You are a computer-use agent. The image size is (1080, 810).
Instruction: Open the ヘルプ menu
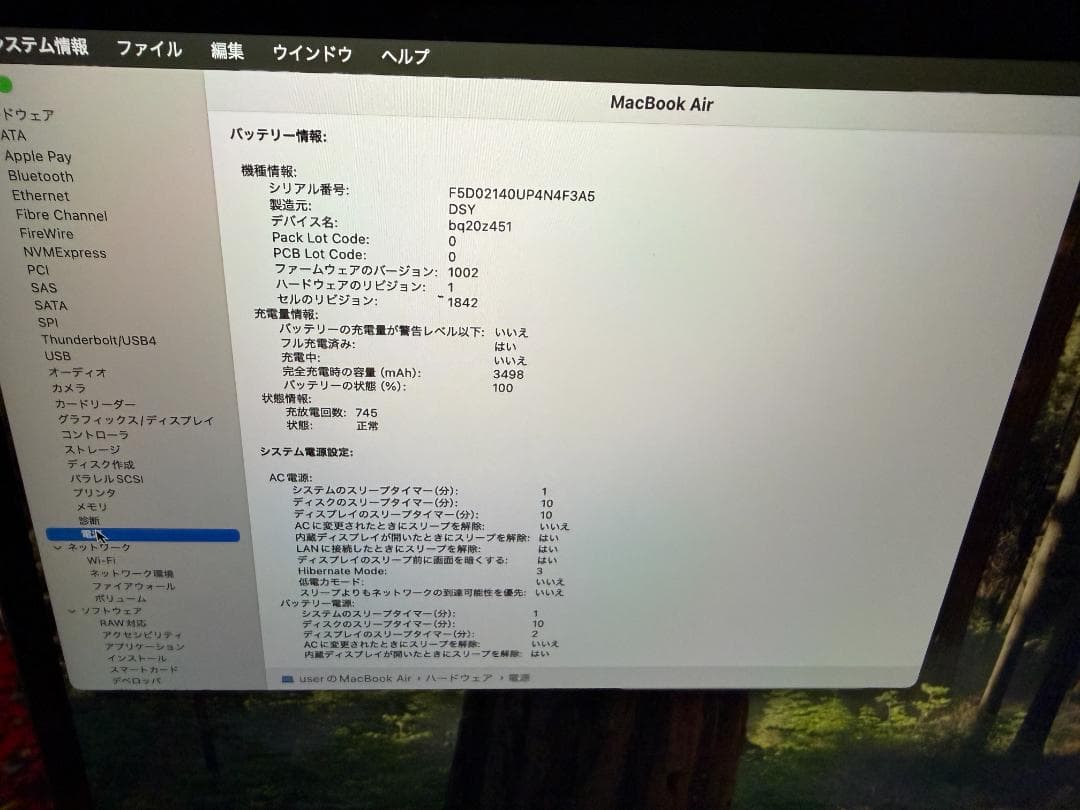pos(402,56)
